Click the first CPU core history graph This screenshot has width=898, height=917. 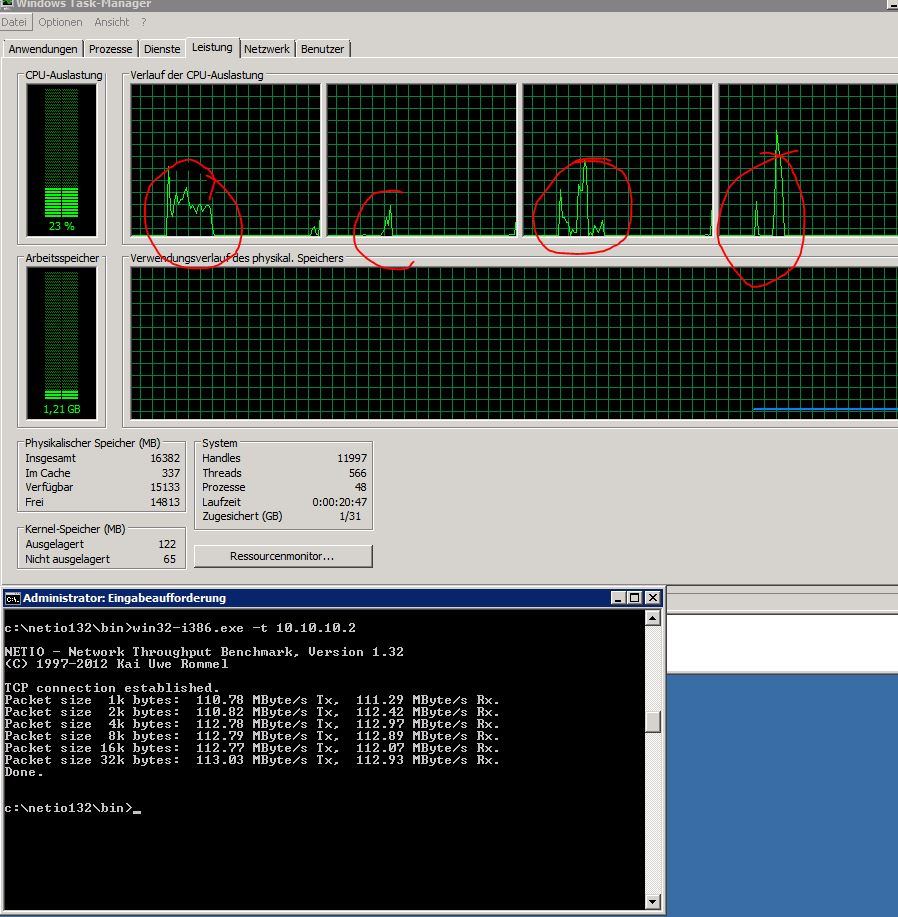pyautogui.click(x=225, y=160)
